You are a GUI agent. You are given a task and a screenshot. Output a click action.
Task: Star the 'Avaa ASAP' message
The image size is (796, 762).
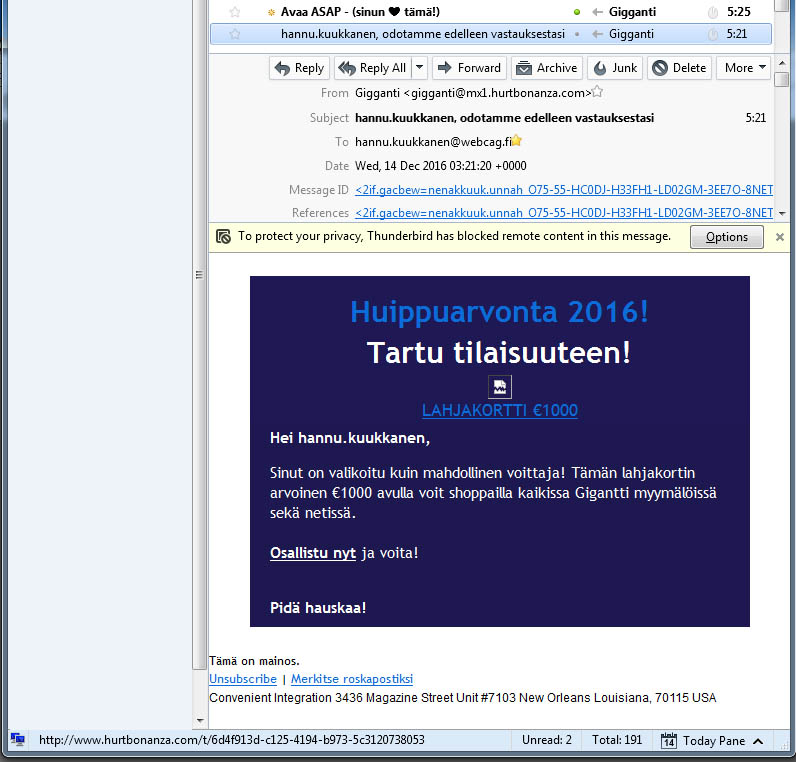[235, 12]
